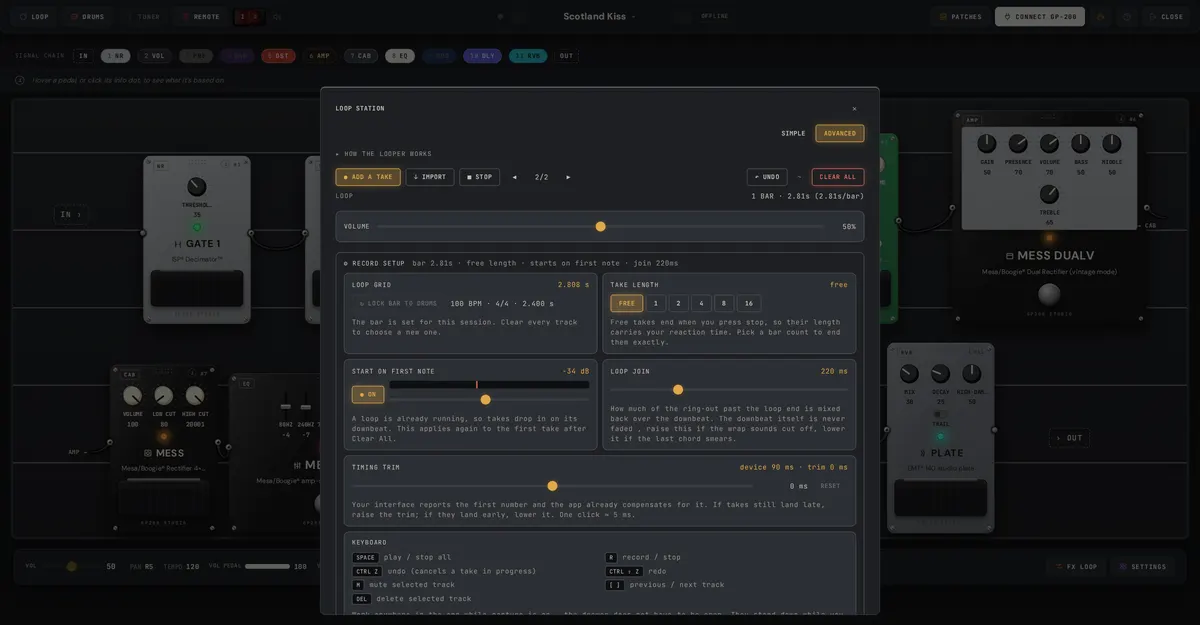Close the Loop Station dialog
The height and width of the screenshot is (625, 1200).
854,109
